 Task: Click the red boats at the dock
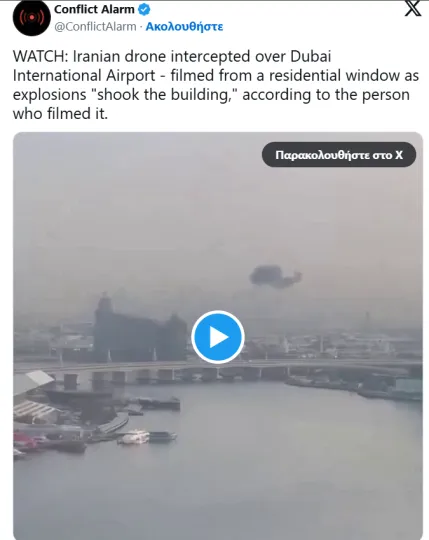coord(29,443)
